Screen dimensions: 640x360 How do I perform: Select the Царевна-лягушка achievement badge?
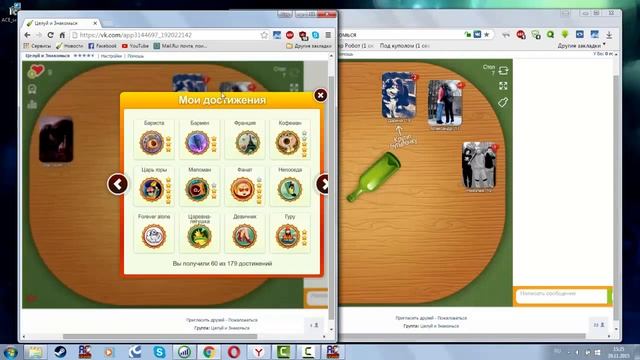199,236
